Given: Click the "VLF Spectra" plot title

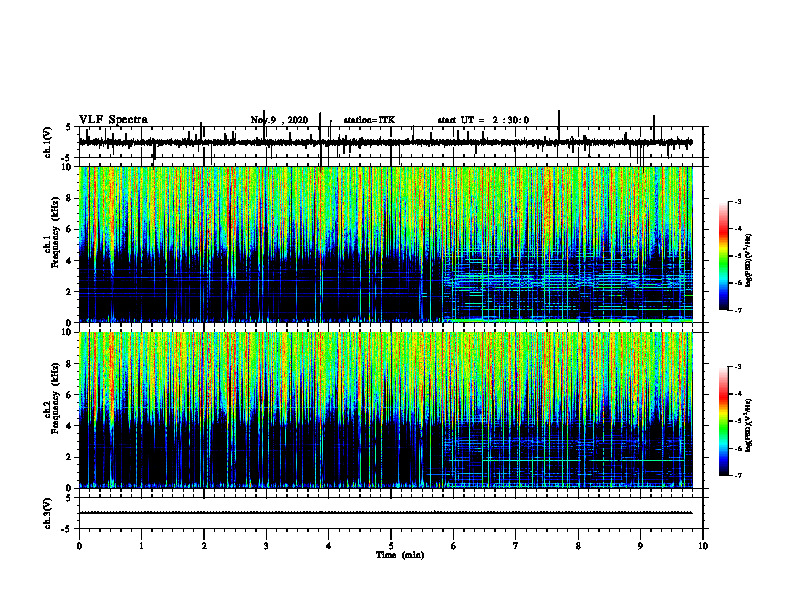Looking at the screenshot, I should pos(113,120).
